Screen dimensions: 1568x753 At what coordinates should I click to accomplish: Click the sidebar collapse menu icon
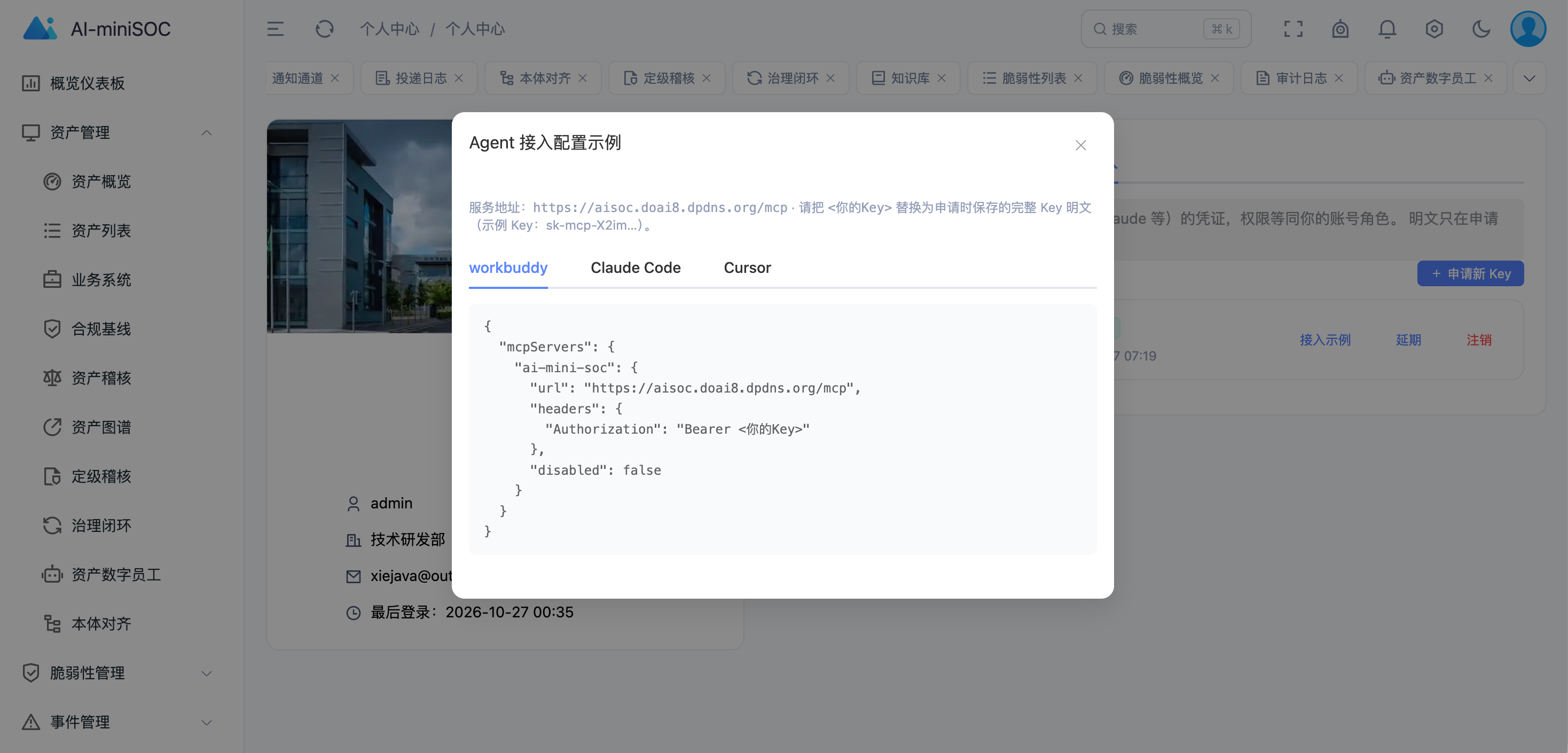(x=275, y=29)
